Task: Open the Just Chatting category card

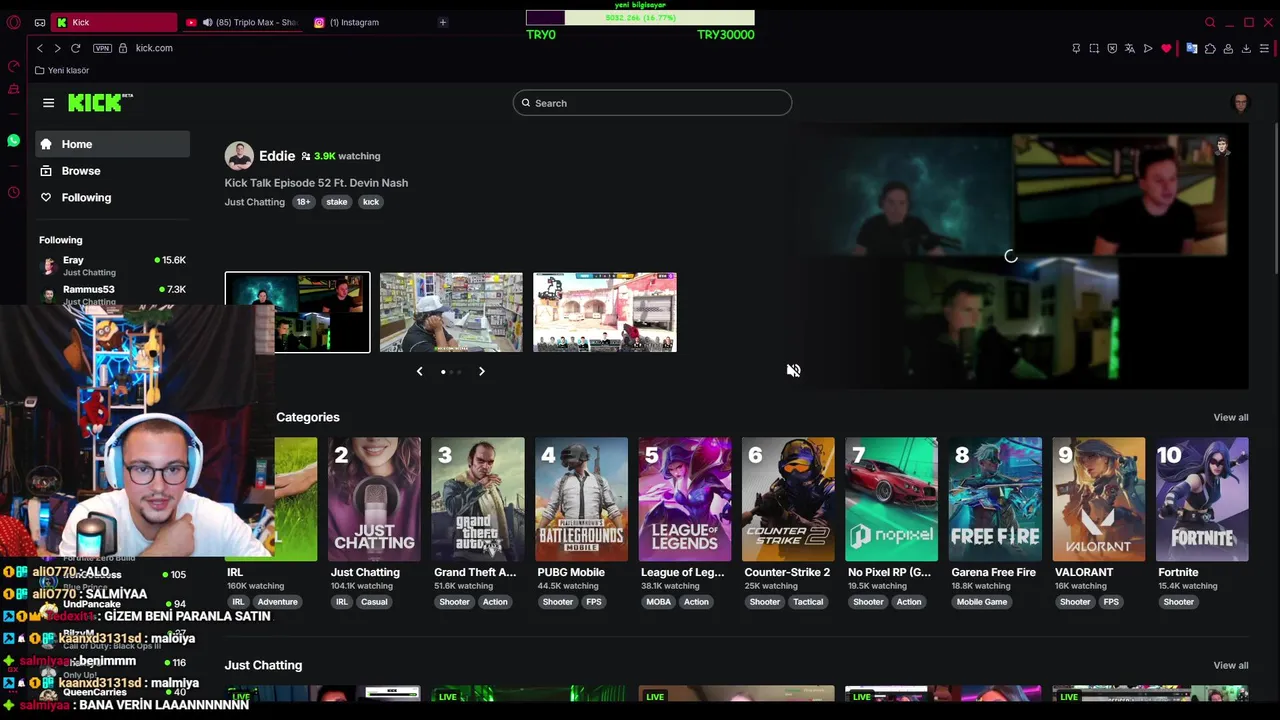Action: [x=374, y=499]
